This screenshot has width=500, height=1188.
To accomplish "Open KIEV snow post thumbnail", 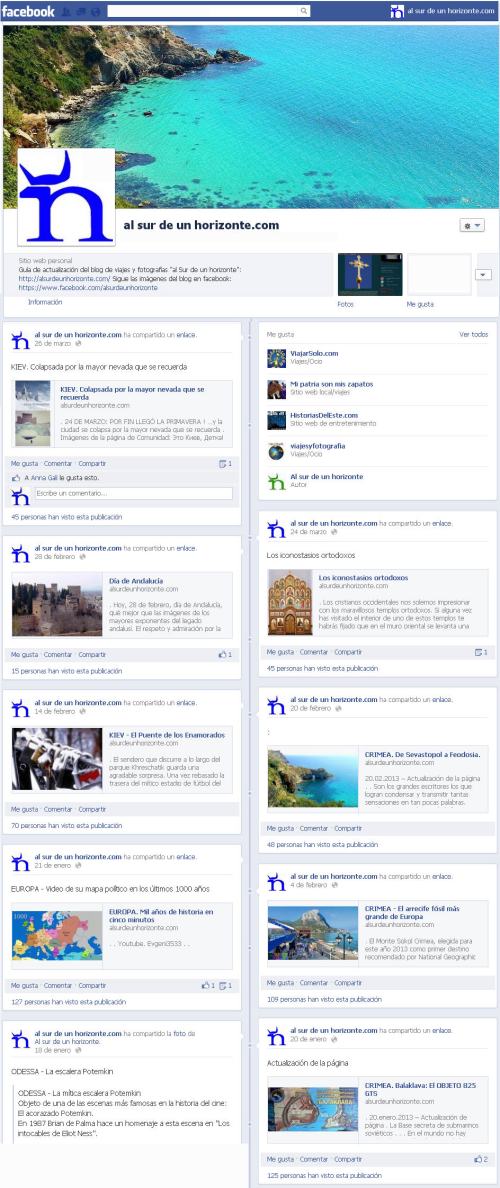I will pos(33,414).
